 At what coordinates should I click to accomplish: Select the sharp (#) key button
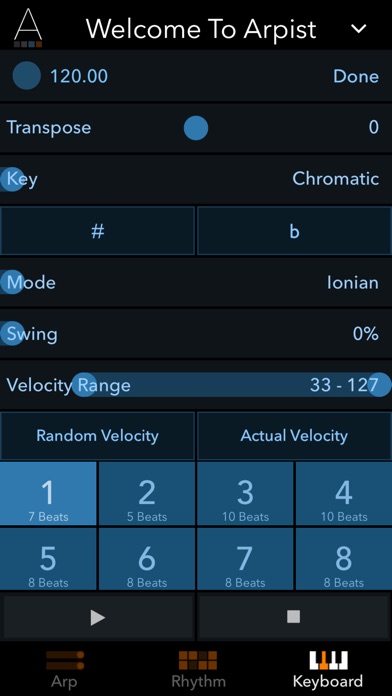coord(98,231)
